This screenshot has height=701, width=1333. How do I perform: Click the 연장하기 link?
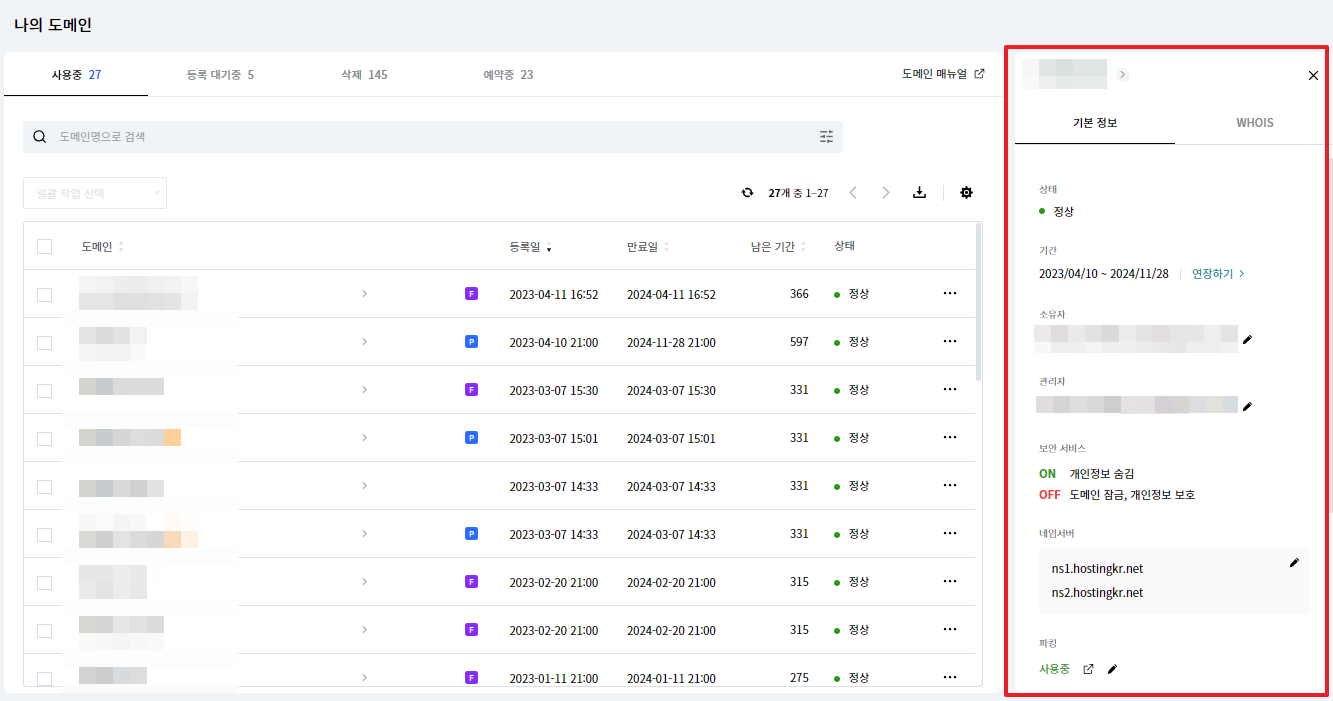pos(1218,274)
